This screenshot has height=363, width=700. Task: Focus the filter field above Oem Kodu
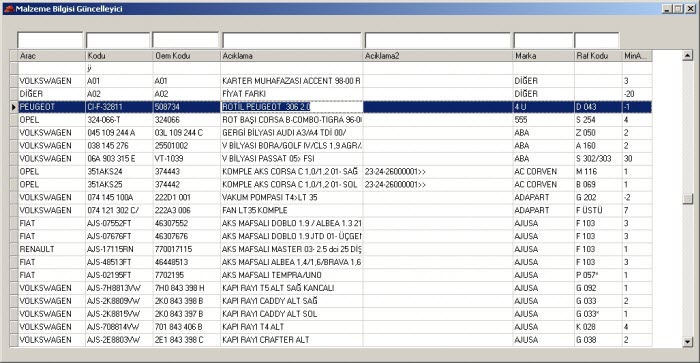pyautogui.click(x=185, y=40)
